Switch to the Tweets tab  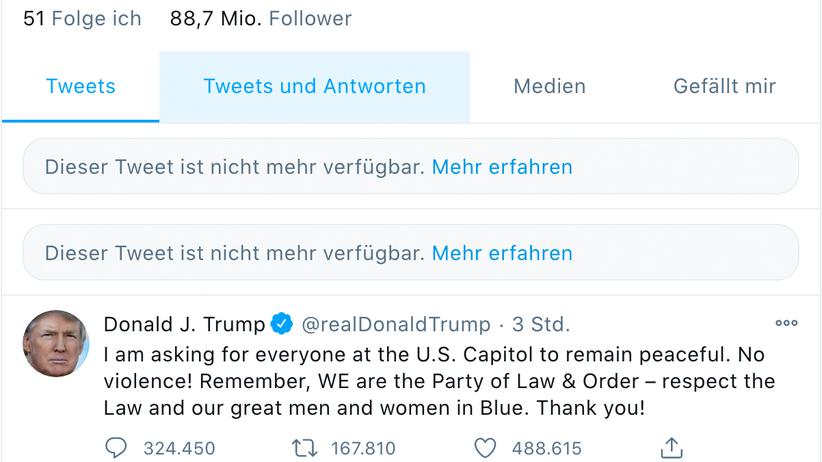click(x=80, y=87)
